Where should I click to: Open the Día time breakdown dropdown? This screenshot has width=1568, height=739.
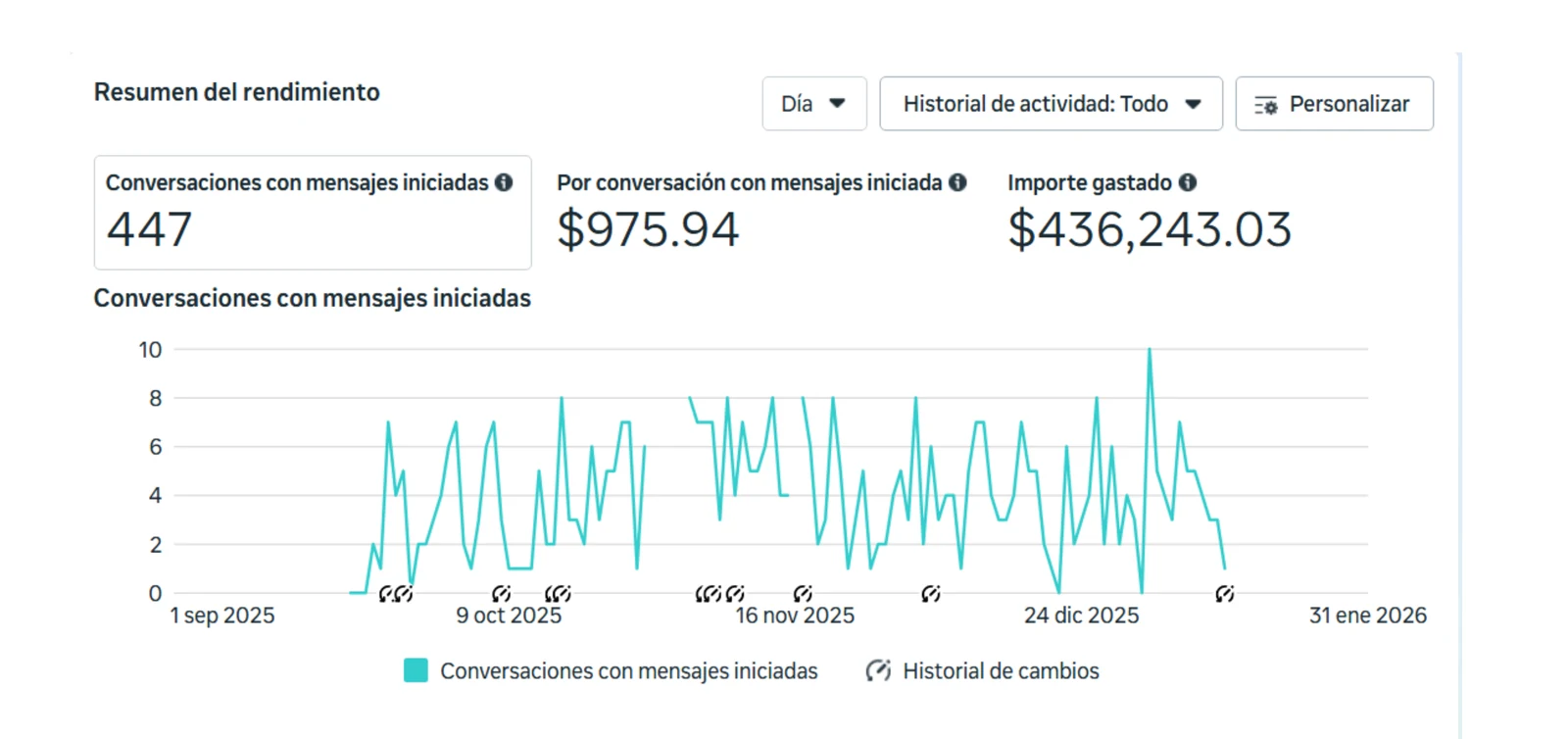814,104
